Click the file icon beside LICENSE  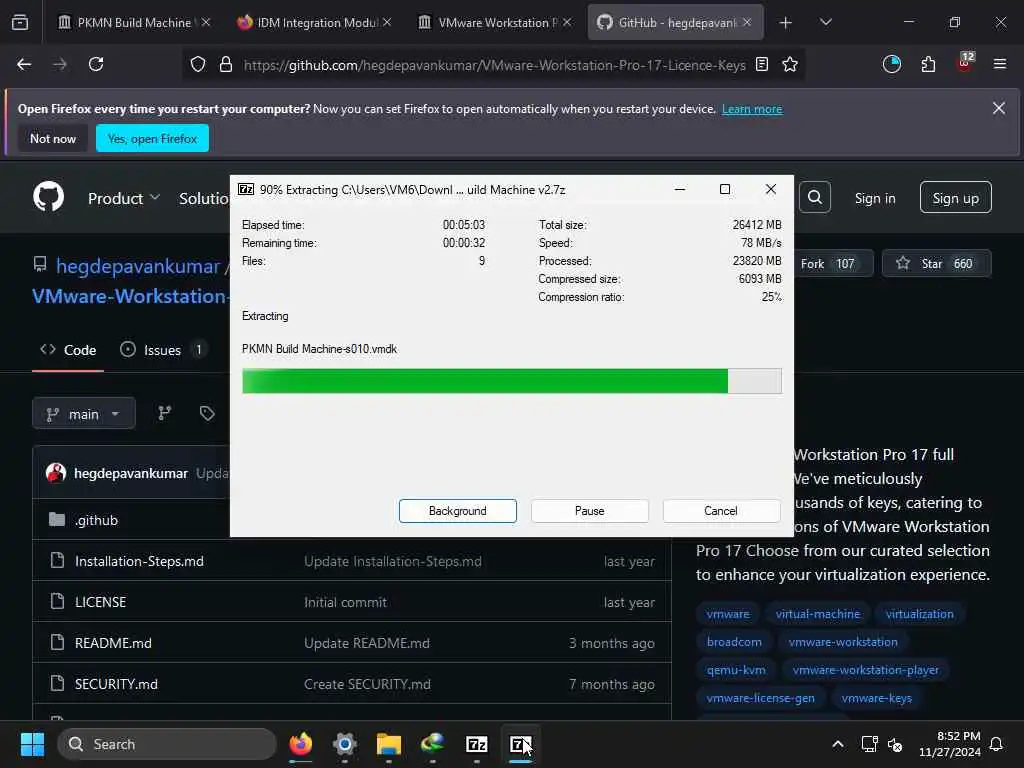click(x=57, y=601)
